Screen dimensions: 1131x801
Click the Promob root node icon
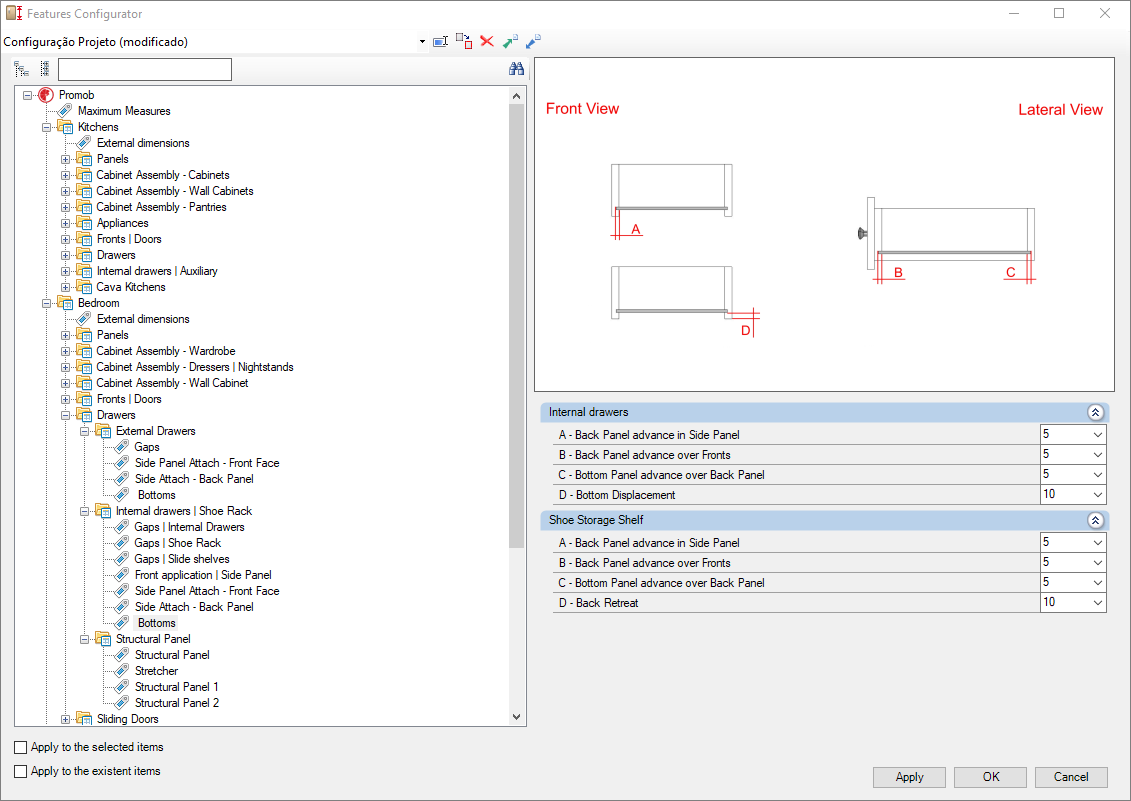tap(46, 95)
